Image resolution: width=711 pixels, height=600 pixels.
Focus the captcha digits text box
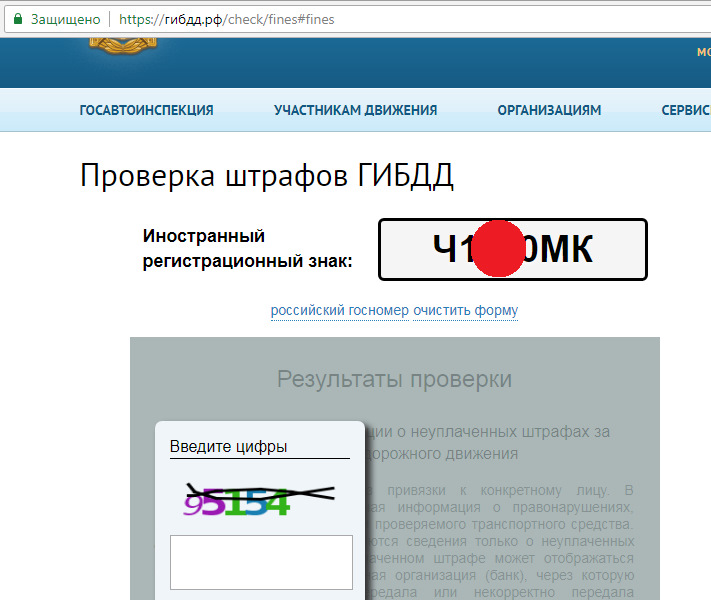point(261,562)
